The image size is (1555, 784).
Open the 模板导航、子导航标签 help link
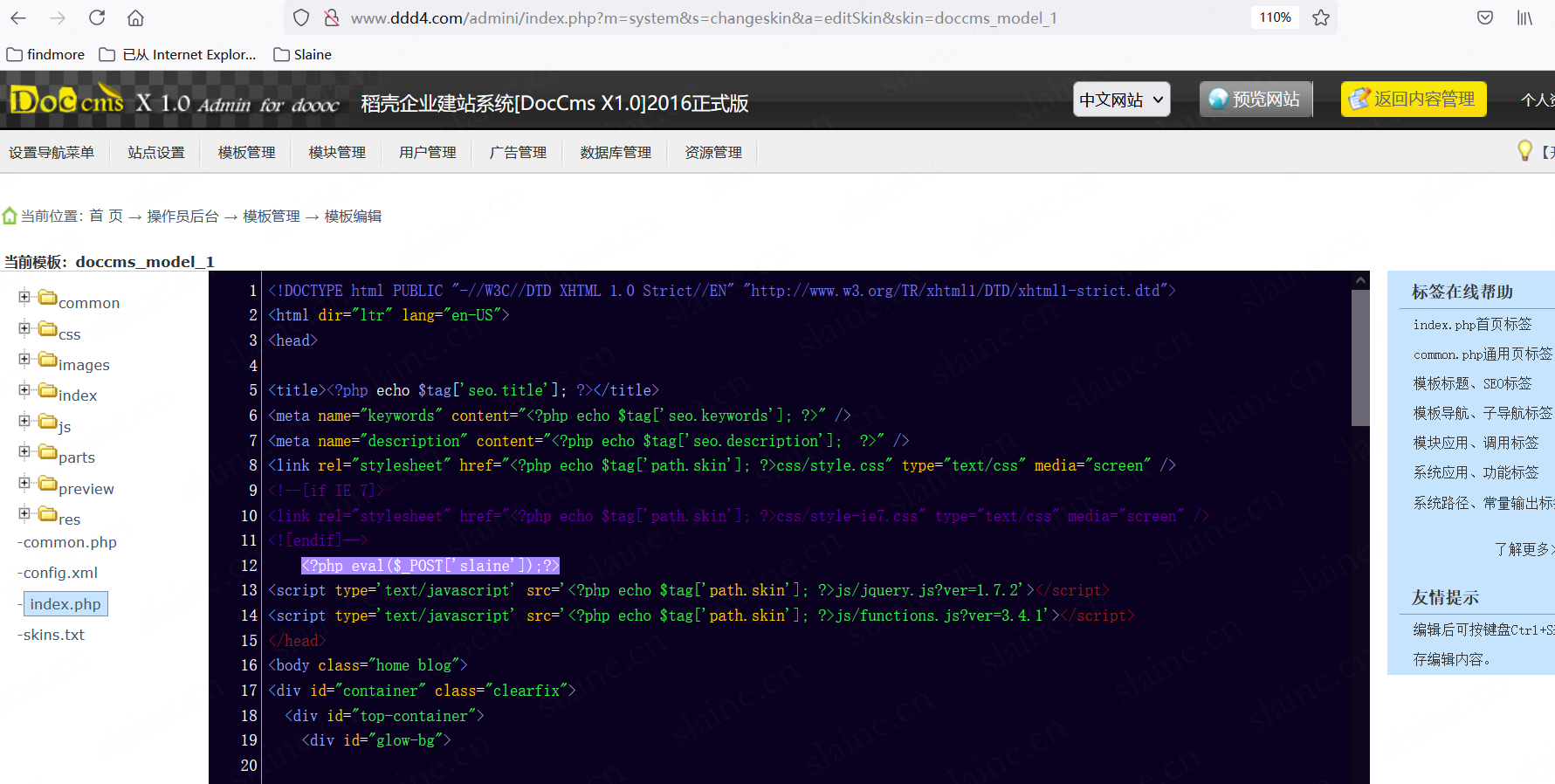pyautogui.click(x=1483, y=413)
